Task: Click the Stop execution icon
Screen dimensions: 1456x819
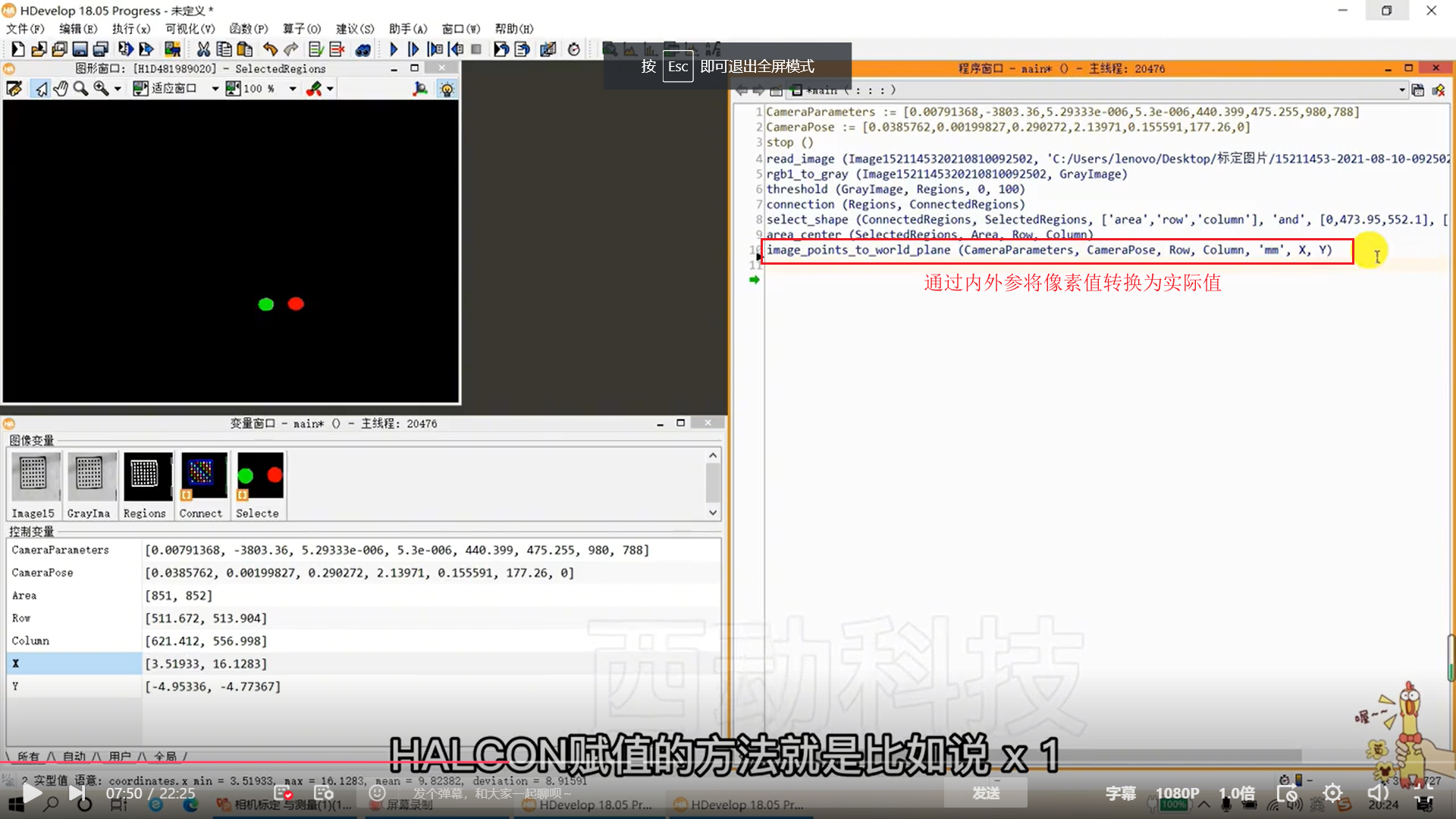Action: pos(476,49)
